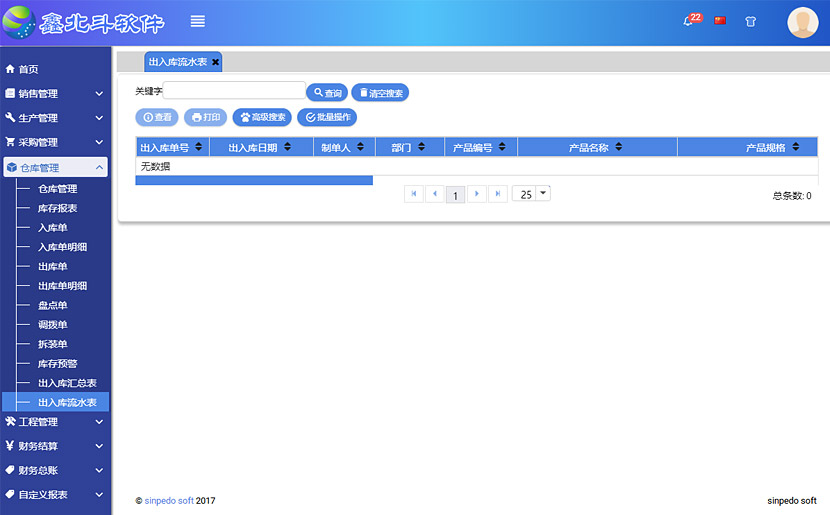This screenshot has width=830, height=515.
Task: Open 入库单明细 in sidebar
Action: point(62,247)
